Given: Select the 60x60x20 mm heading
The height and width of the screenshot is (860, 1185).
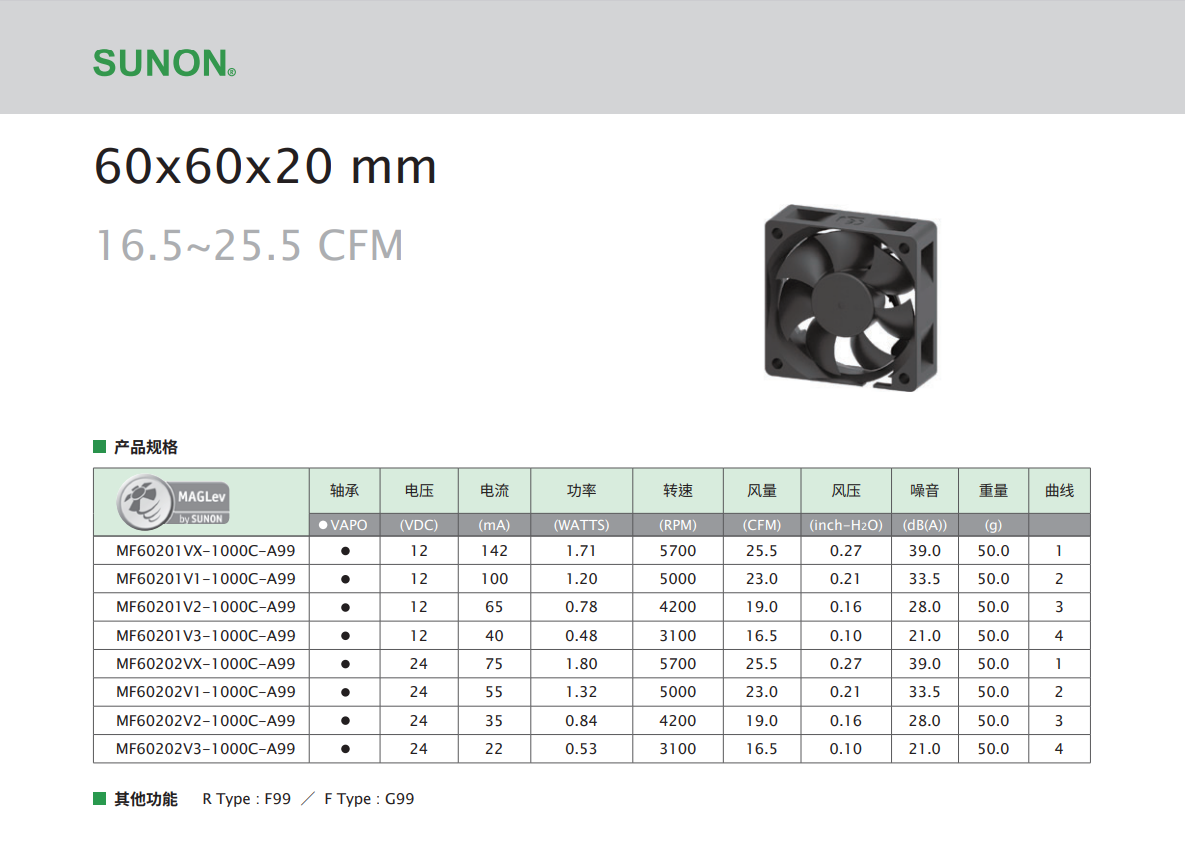Looking at the screenshot, I should click(x=265, y=166).
